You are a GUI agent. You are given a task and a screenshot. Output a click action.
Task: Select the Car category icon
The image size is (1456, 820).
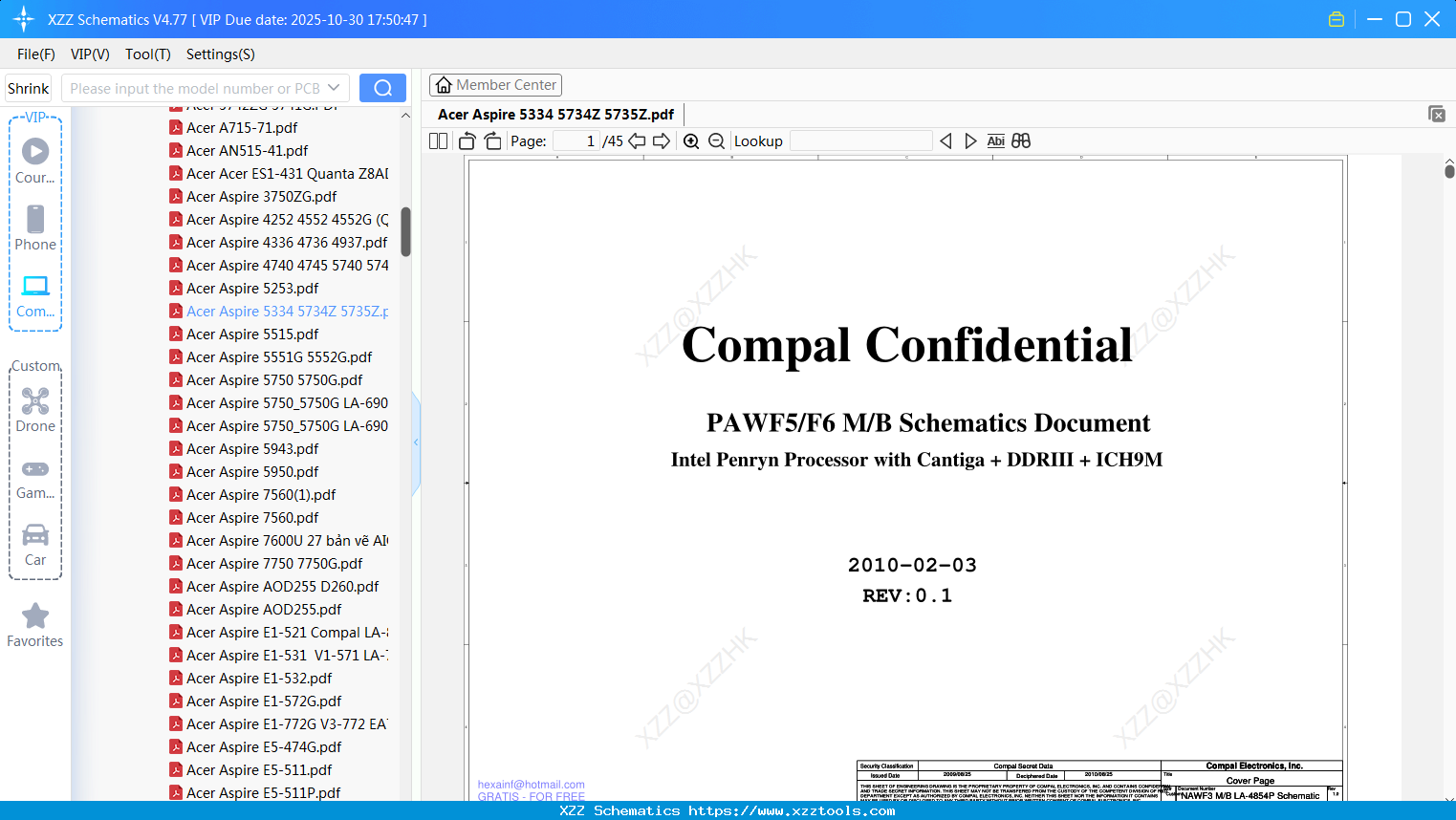pos(35,534)
